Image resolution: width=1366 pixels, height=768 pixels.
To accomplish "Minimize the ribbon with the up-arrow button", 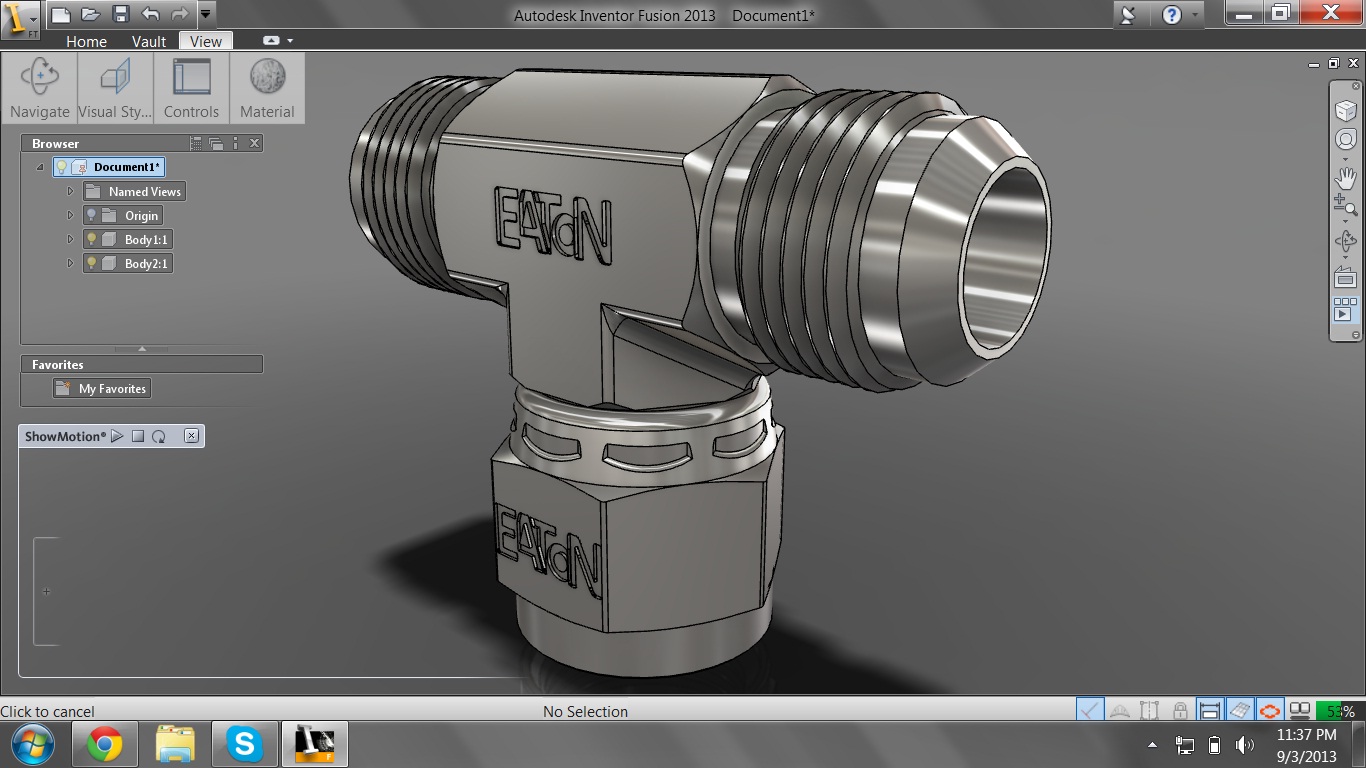I will pyautogui.click(x=271, y=41).
